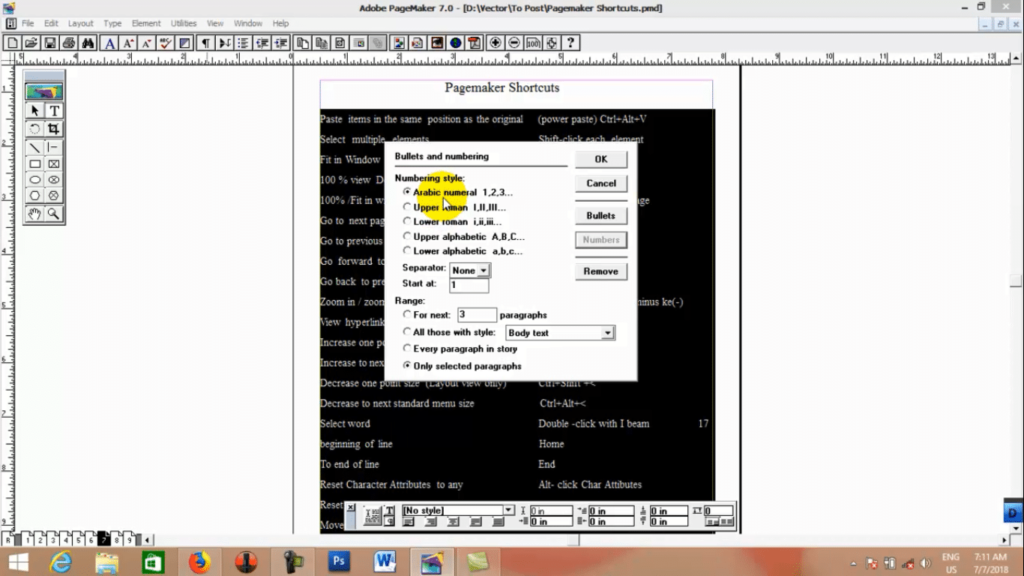Open Internet Explorer from the taskbar
The width and height of the screenshot is (1024, 576).
[x=61, y=562]
